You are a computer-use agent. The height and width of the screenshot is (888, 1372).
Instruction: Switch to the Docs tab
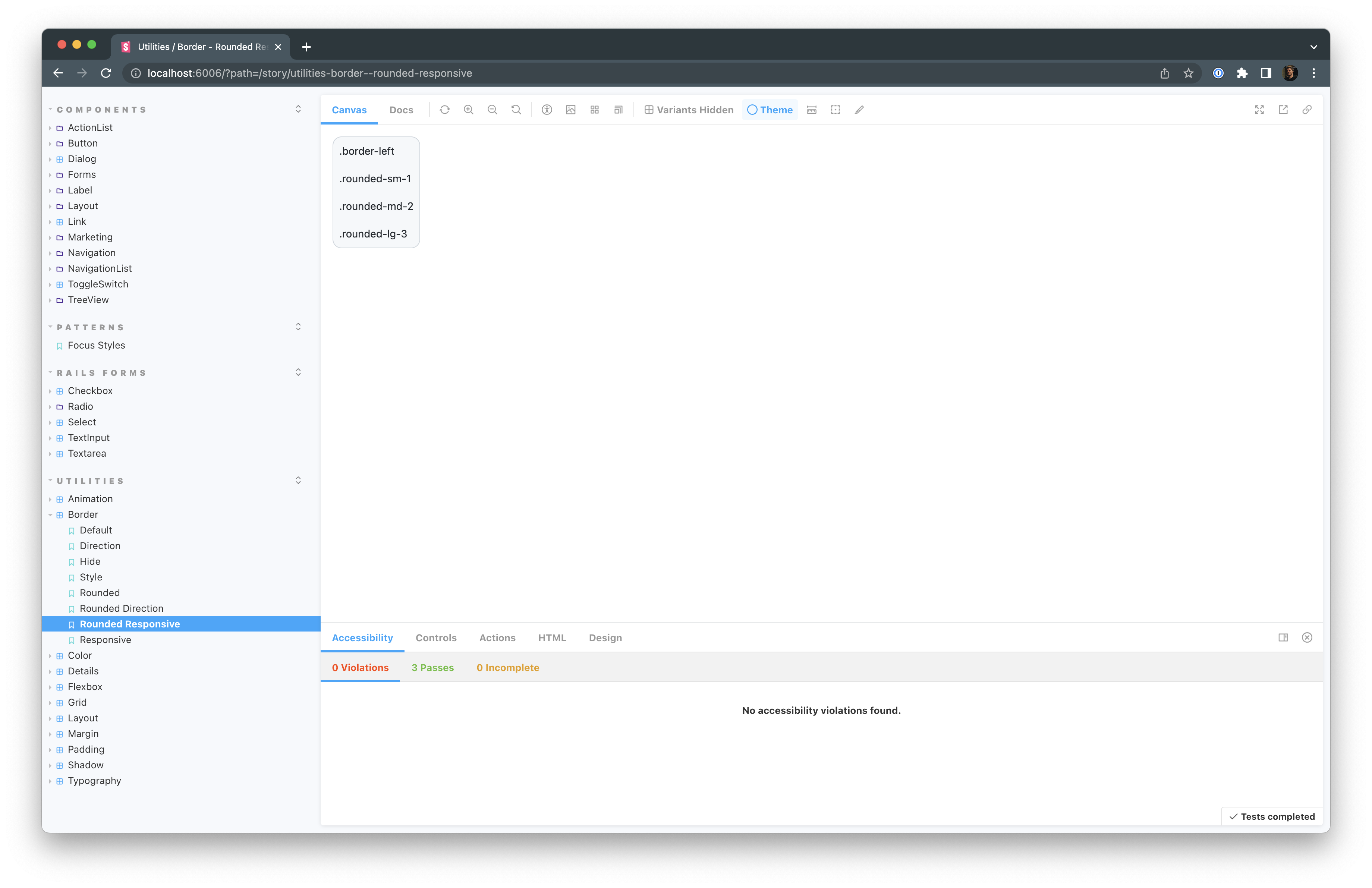tap(401, 110)
